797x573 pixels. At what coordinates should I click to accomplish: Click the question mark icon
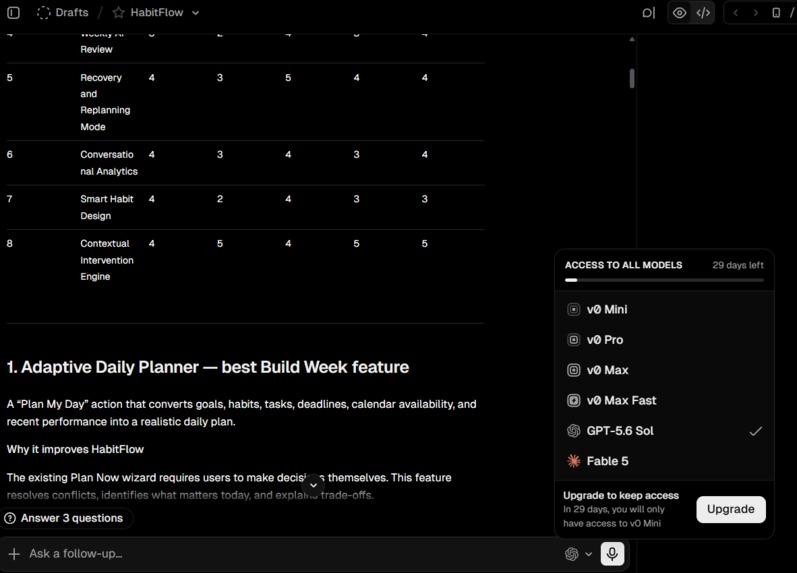click(x=10, y=518)
